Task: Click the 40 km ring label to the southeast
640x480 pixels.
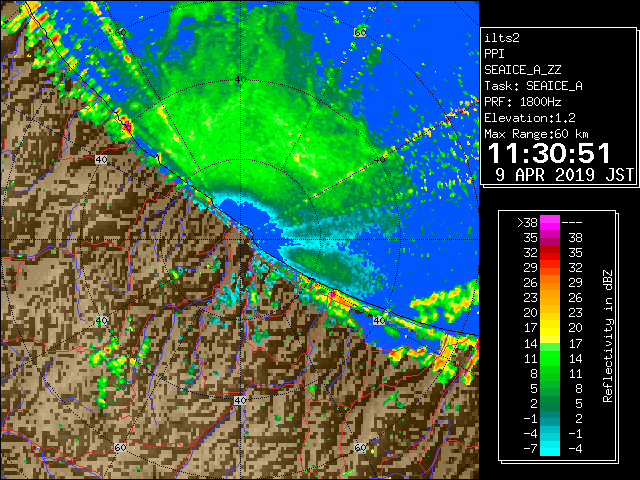Action: pos(380,320)
